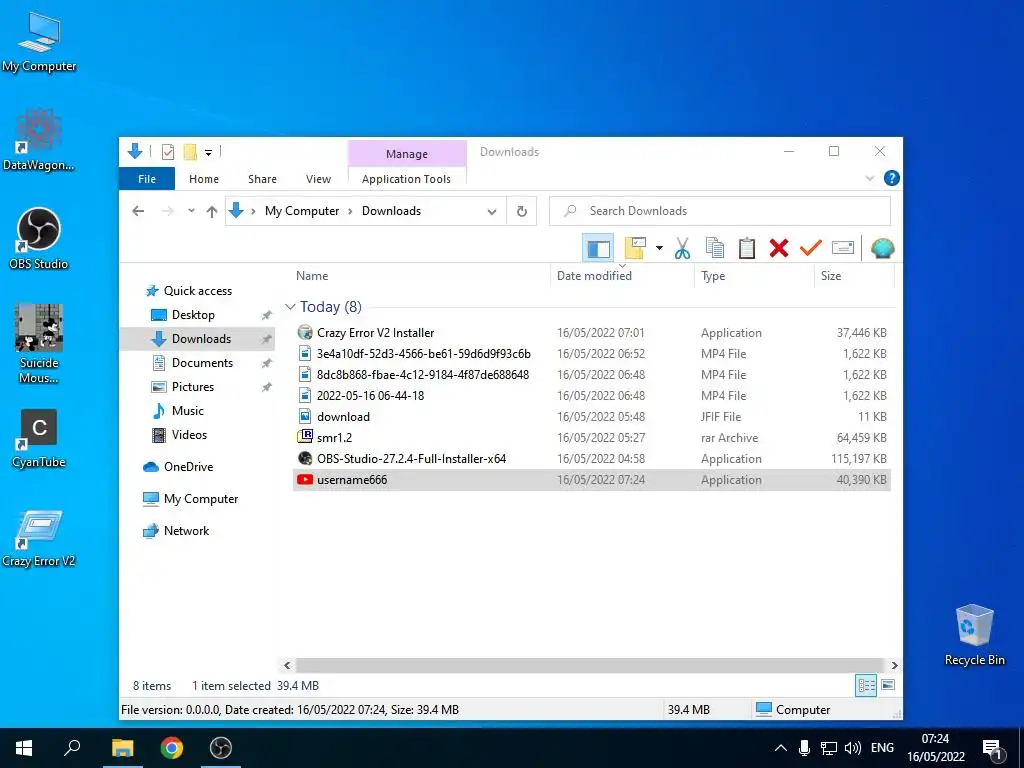Click the shell globe toolbar icon
This screenshot has height=768, width=1024.
pos(882,248)
